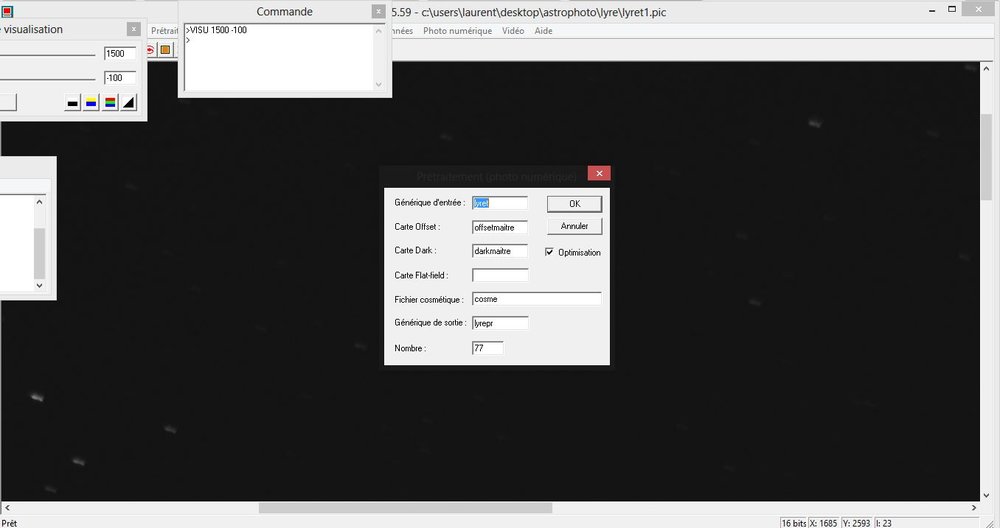
Task: Click the left list panel scrollbar thumb
Action: point(40,253)
